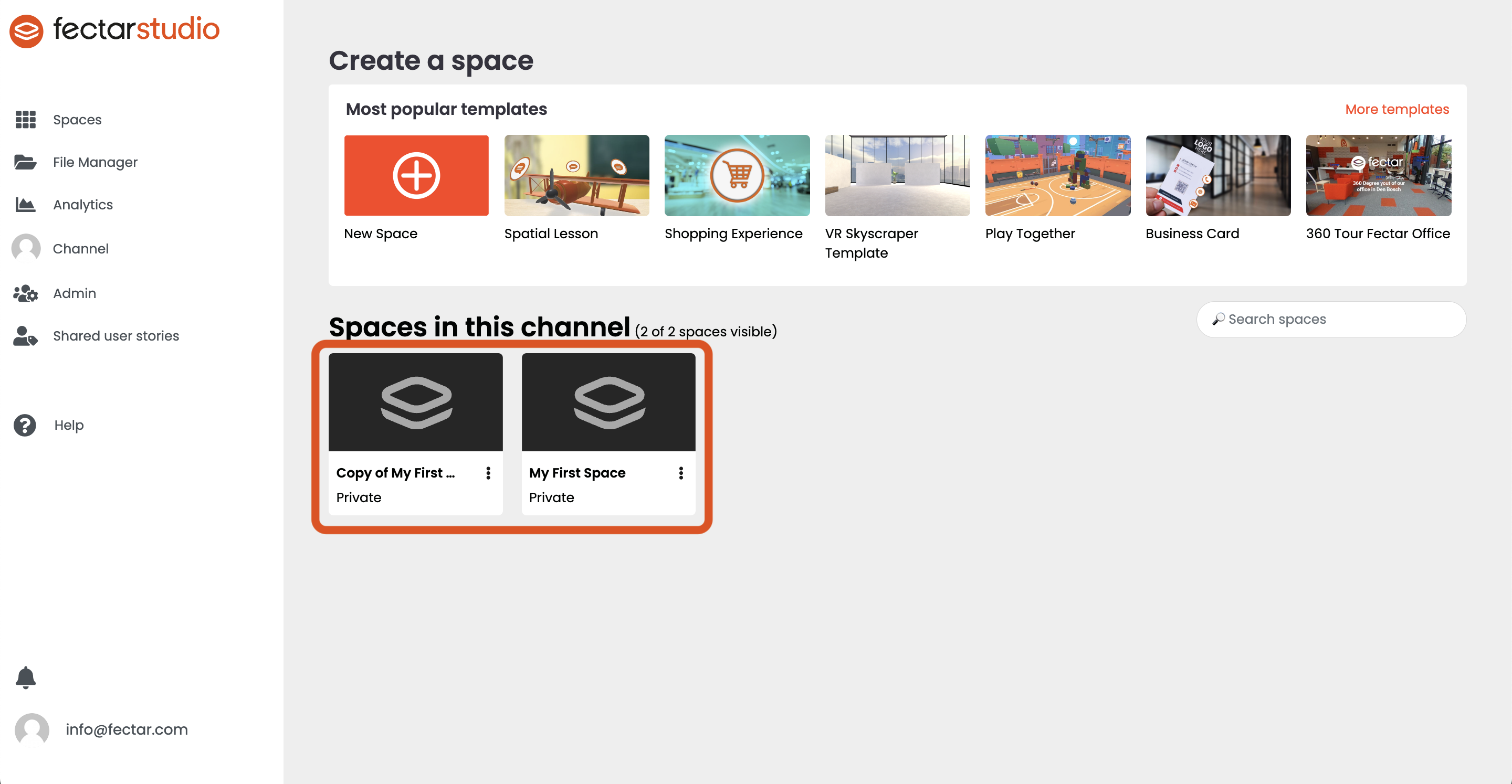Click in the Search spaces field
The image size is (1512, 784).
1331,319
